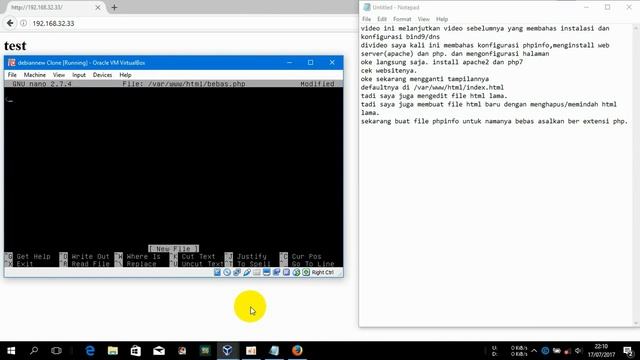Click VirtualBox optical drive indicator
This screenshot has height=360, width=640.
click(227, 272)
